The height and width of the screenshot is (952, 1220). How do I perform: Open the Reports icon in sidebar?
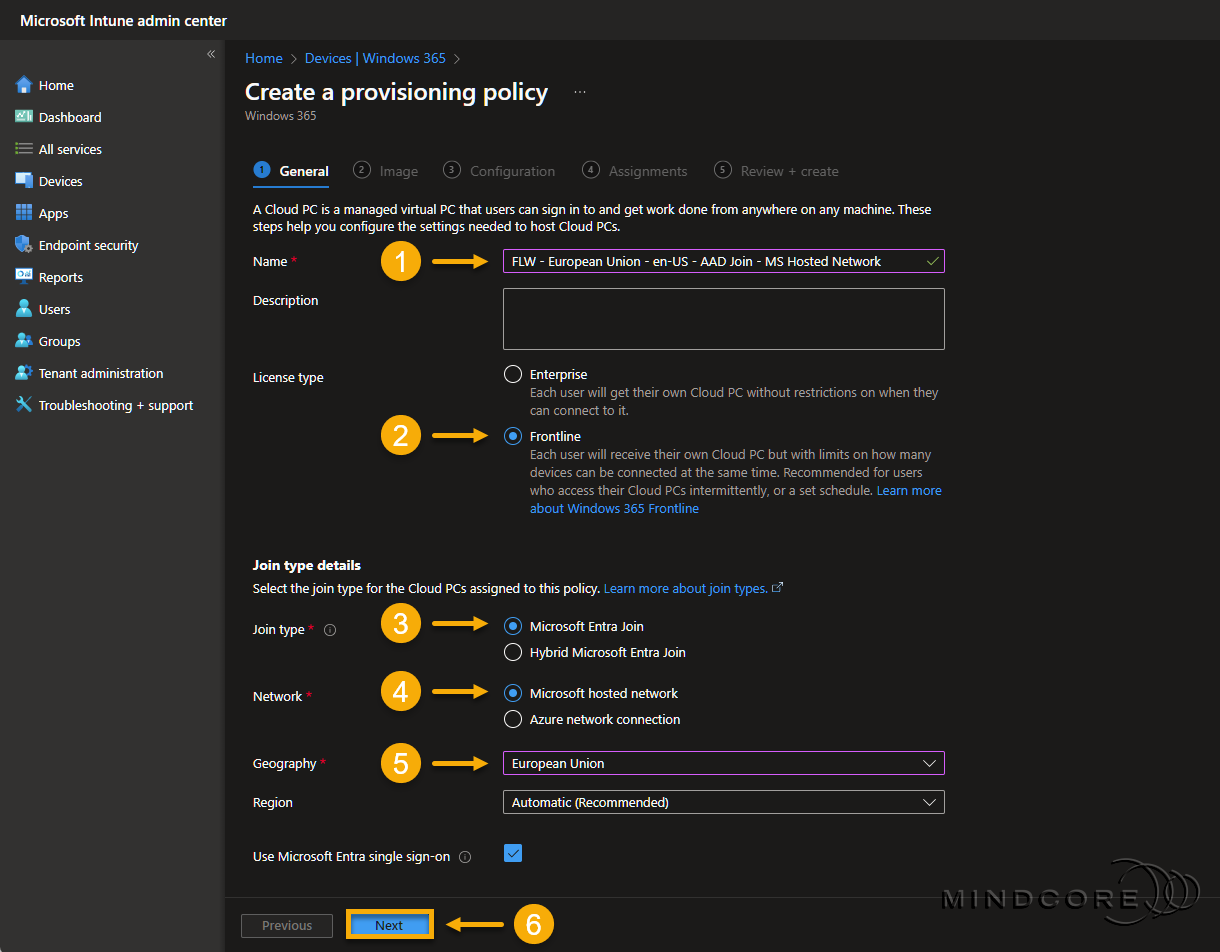(24, 277)
